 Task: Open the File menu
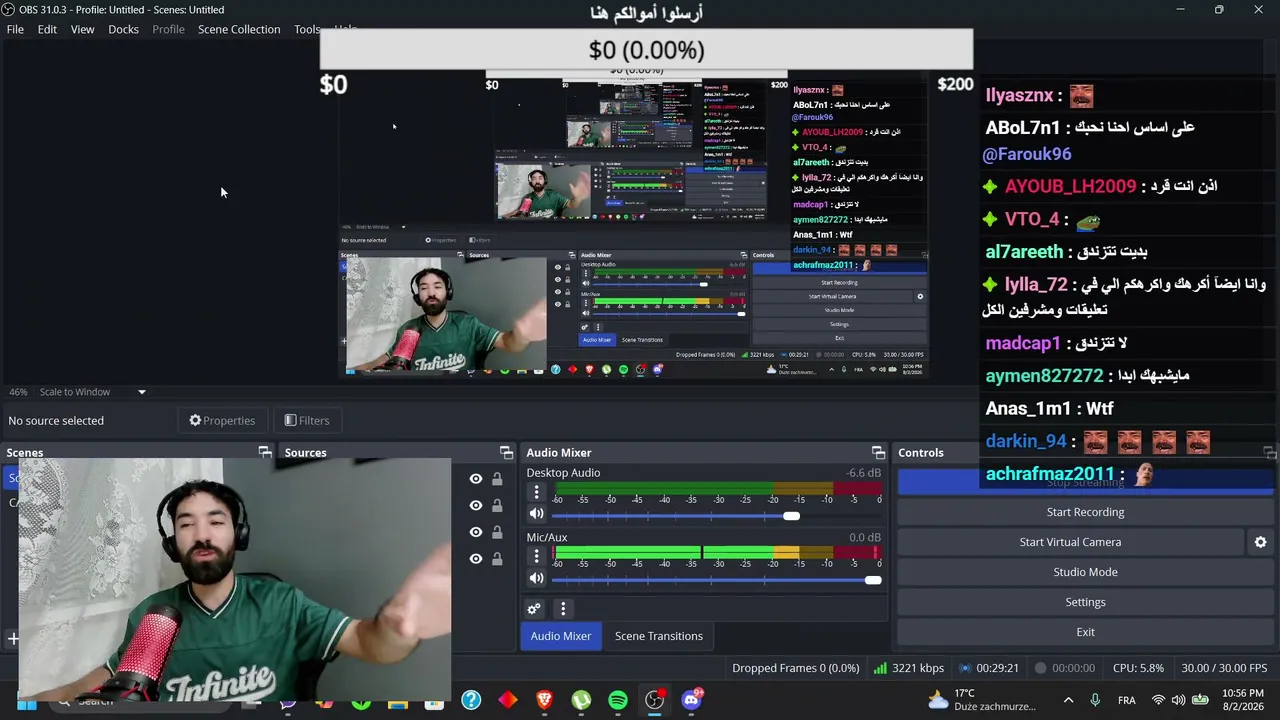pyautogui.click(x=15, y=29)
